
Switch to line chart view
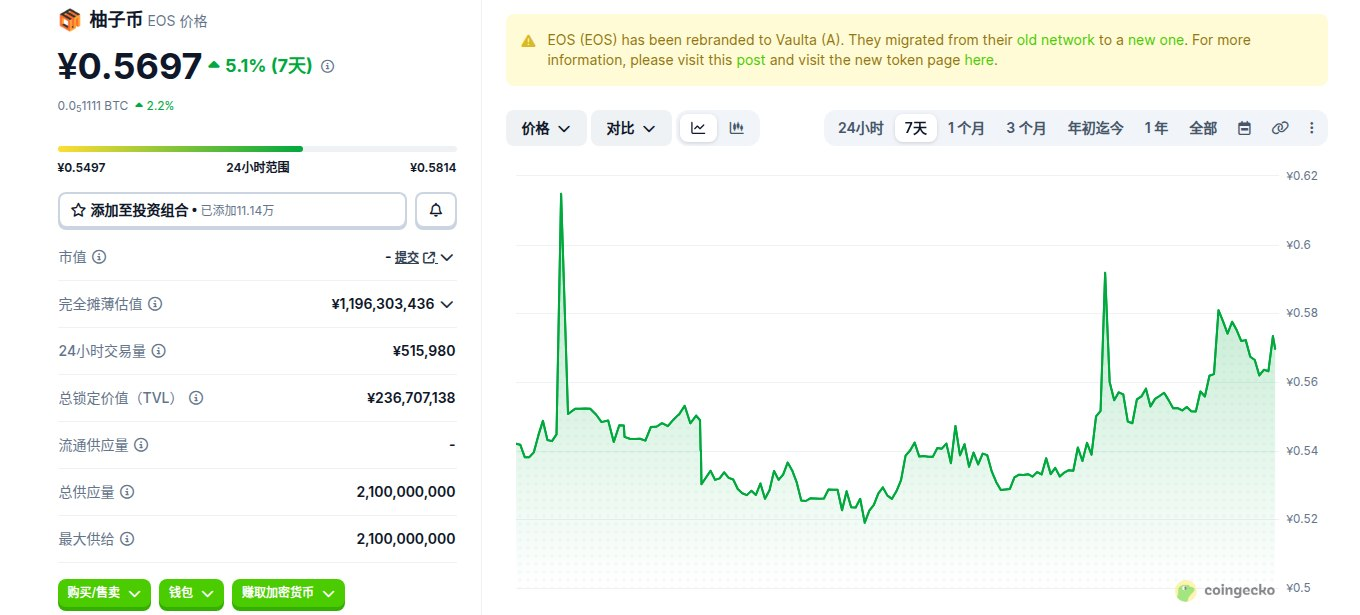(698, 128)
